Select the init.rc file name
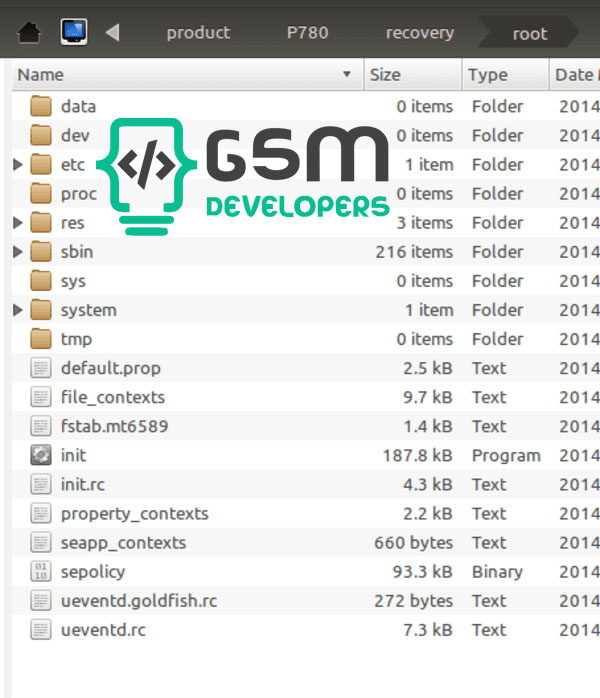 pyautogui.click(x=83, y=484)
